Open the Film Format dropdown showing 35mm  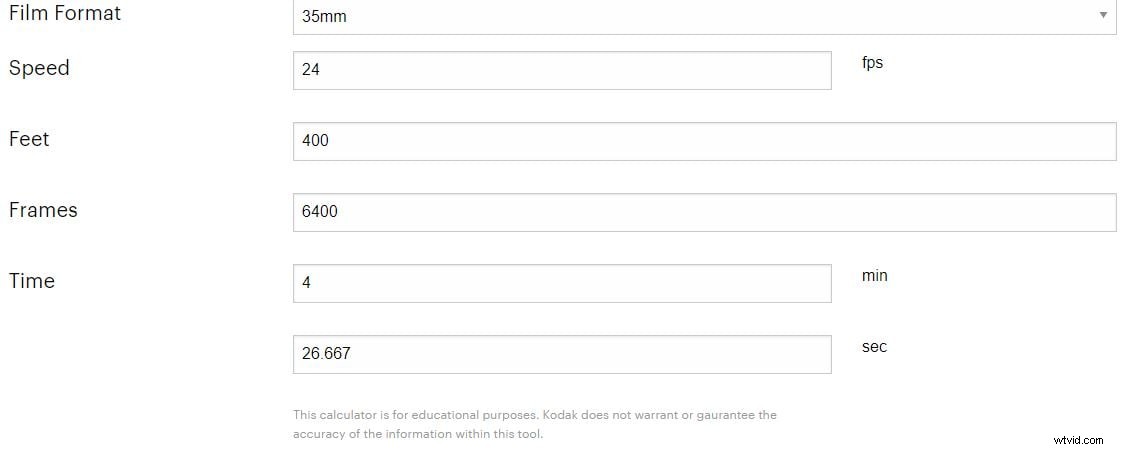tap(700, 16)
